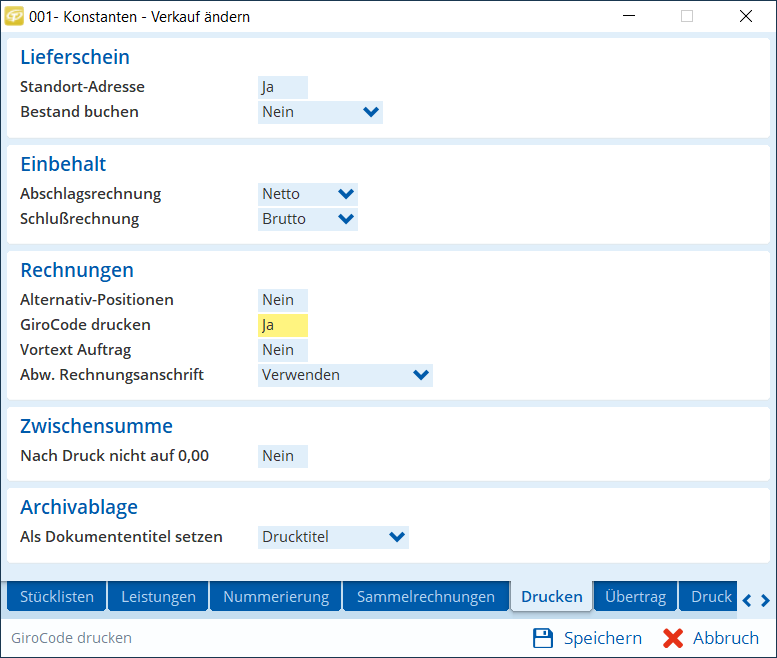Viewport: 777px width, 658px height.
Task: Toggle the Vortext Auftrag Nein value
Action: click(282, 350)
